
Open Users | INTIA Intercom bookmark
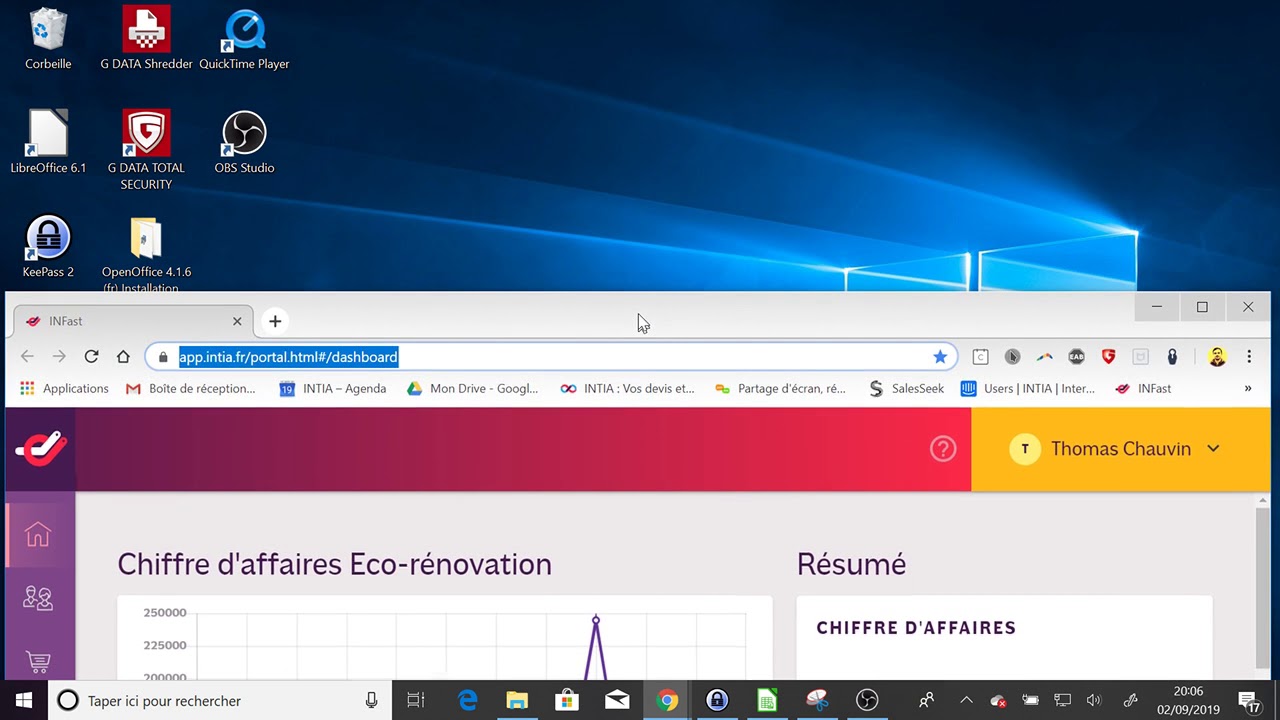(x=1028, y=388)
